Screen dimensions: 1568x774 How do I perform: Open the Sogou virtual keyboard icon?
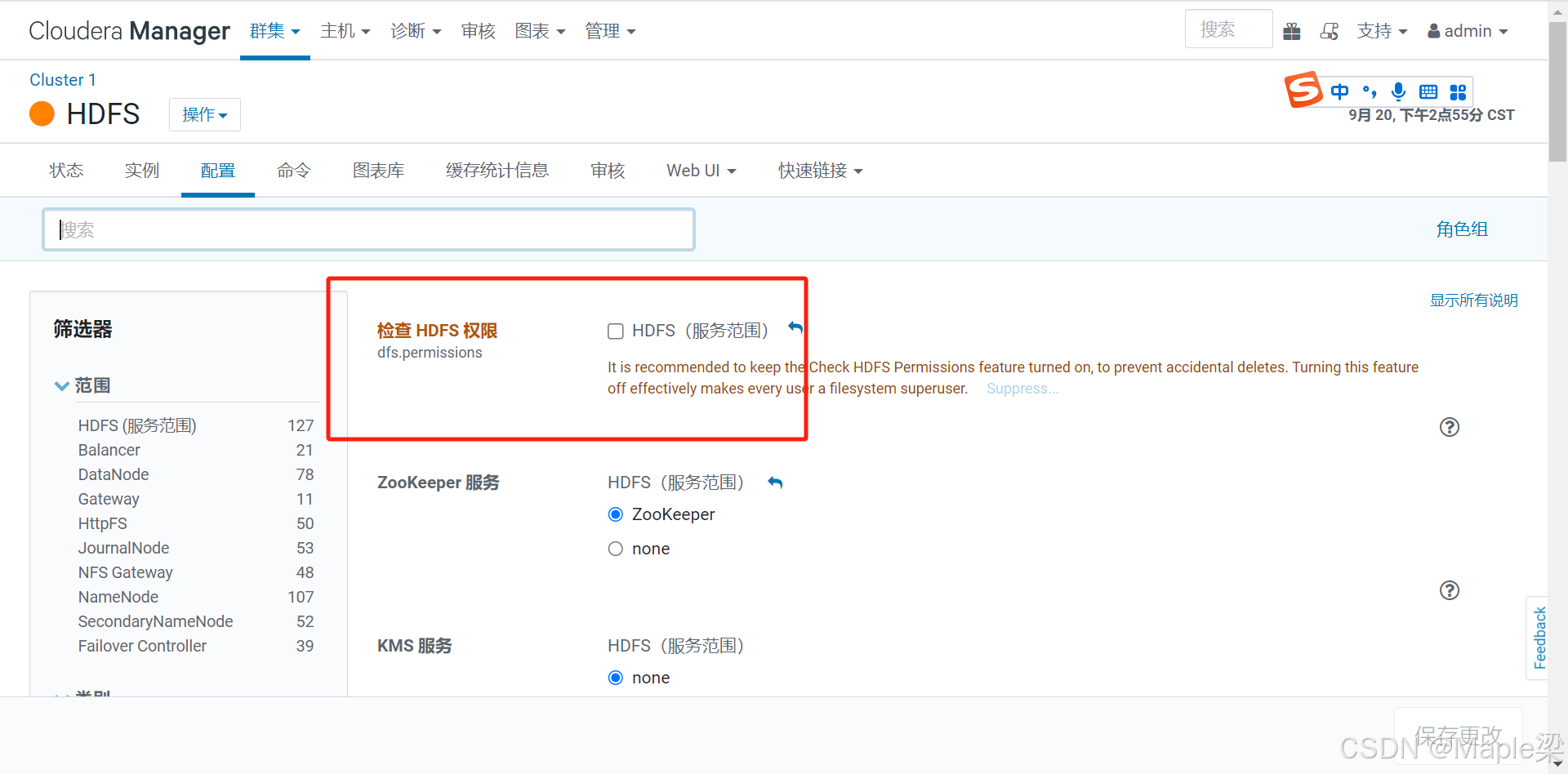(x=1428, y=91)
